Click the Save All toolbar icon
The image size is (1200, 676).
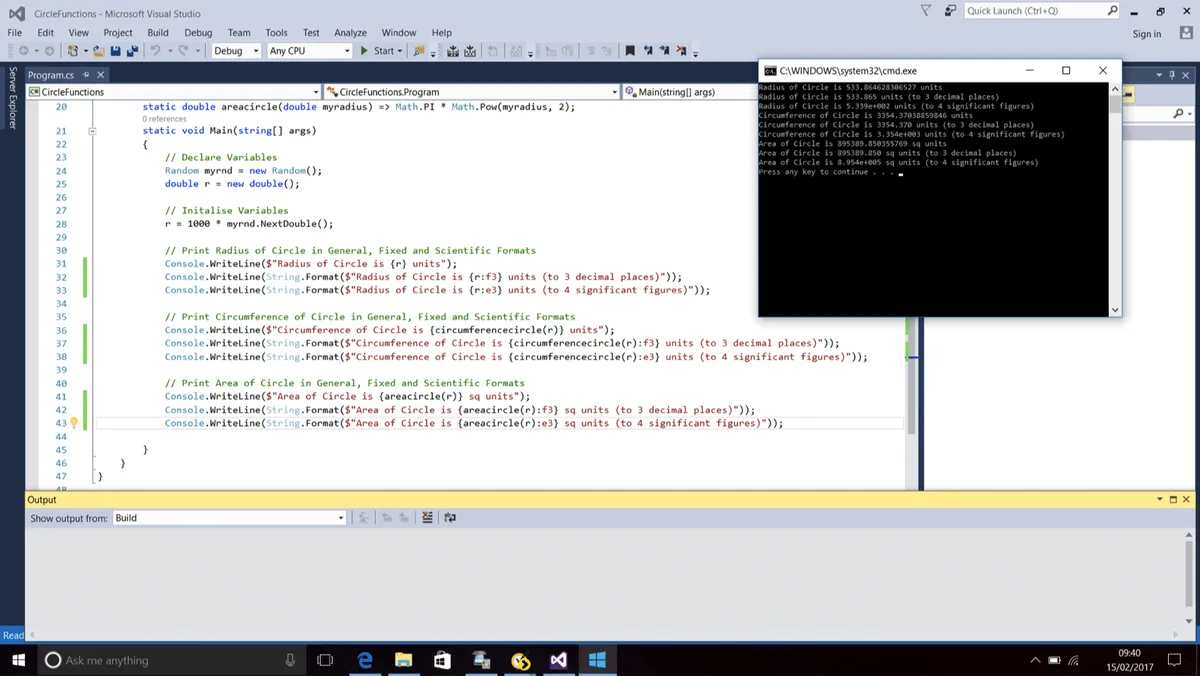click(x=132, y=51)
